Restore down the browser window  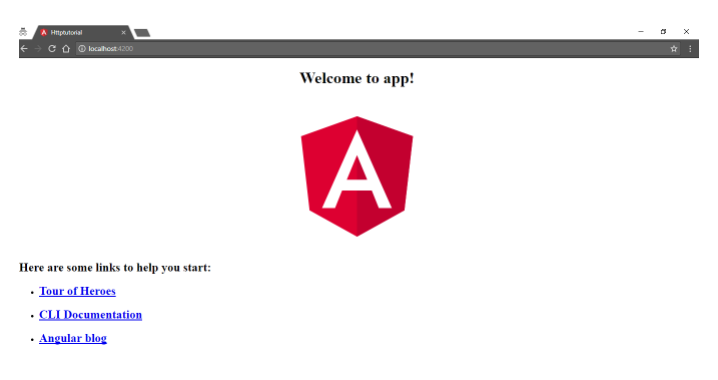pyautogui.click(x=664, y=32)
